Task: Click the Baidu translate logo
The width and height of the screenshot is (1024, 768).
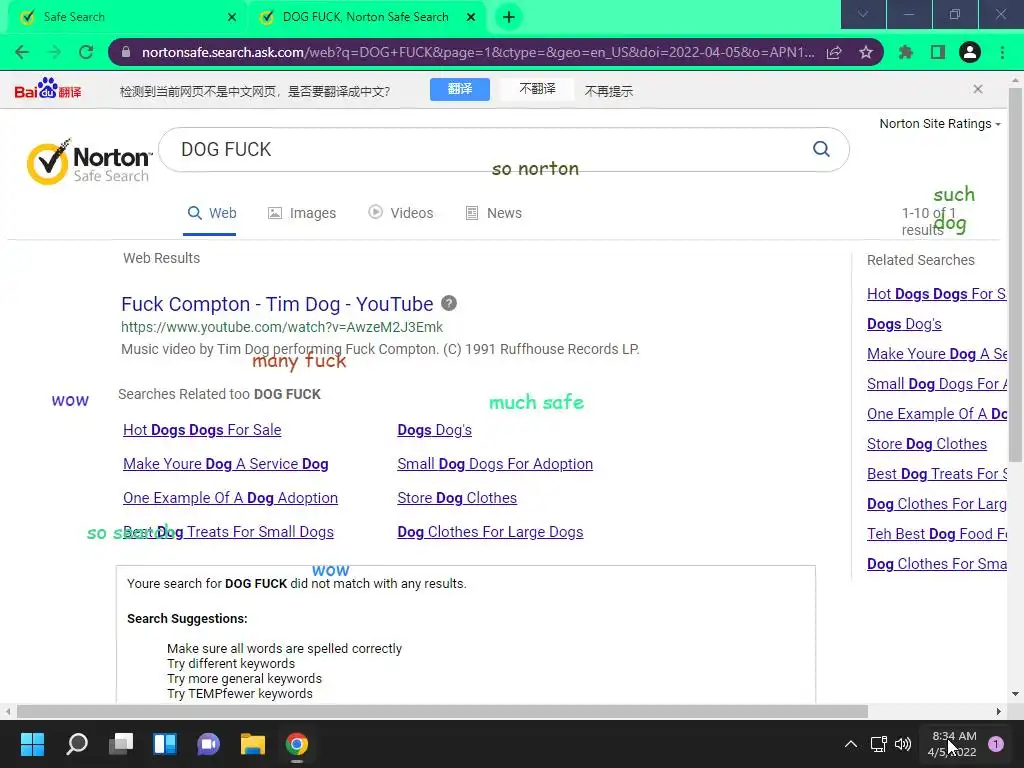Action: tap(48, 89)
